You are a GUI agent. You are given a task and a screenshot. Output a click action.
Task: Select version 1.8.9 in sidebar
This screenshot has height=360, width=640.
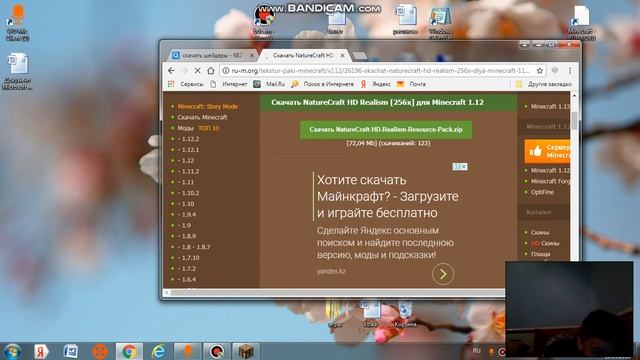(x=187, y=236)
